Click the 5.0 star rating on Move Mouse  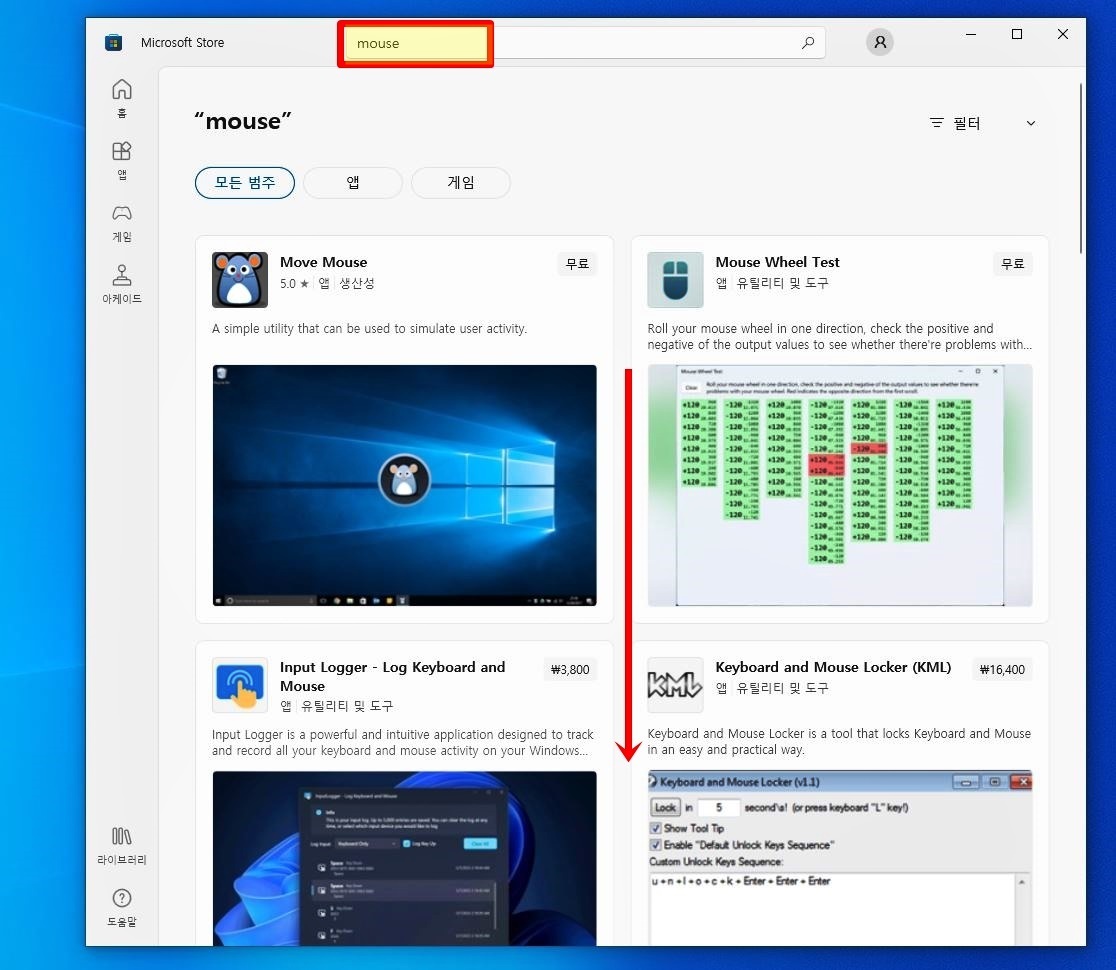click(x=294, y=283)
